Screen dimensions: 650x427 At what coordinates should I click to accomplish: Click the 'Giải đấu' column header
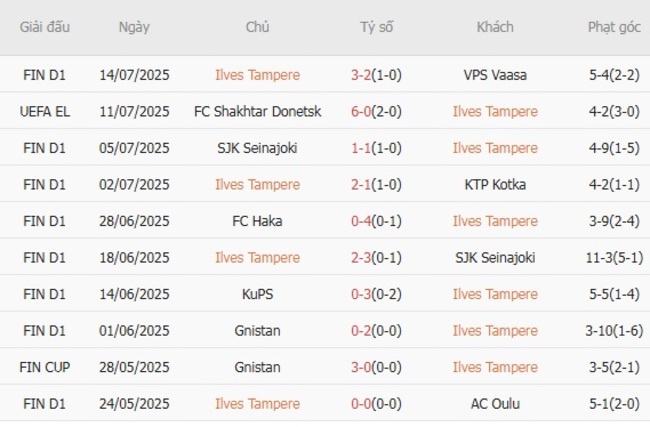point(45,27)
